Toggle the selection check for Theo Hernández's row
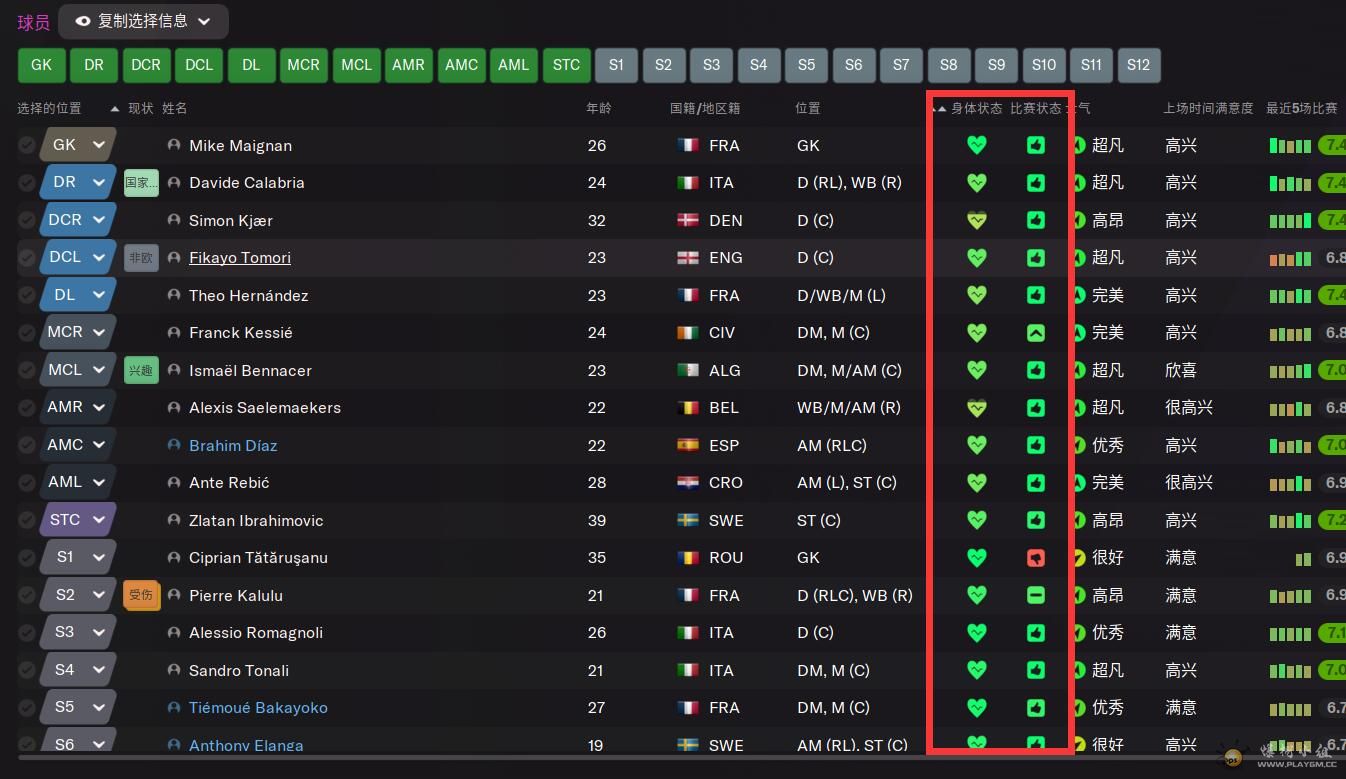The image size is (1346, 779). pos(26,296)
